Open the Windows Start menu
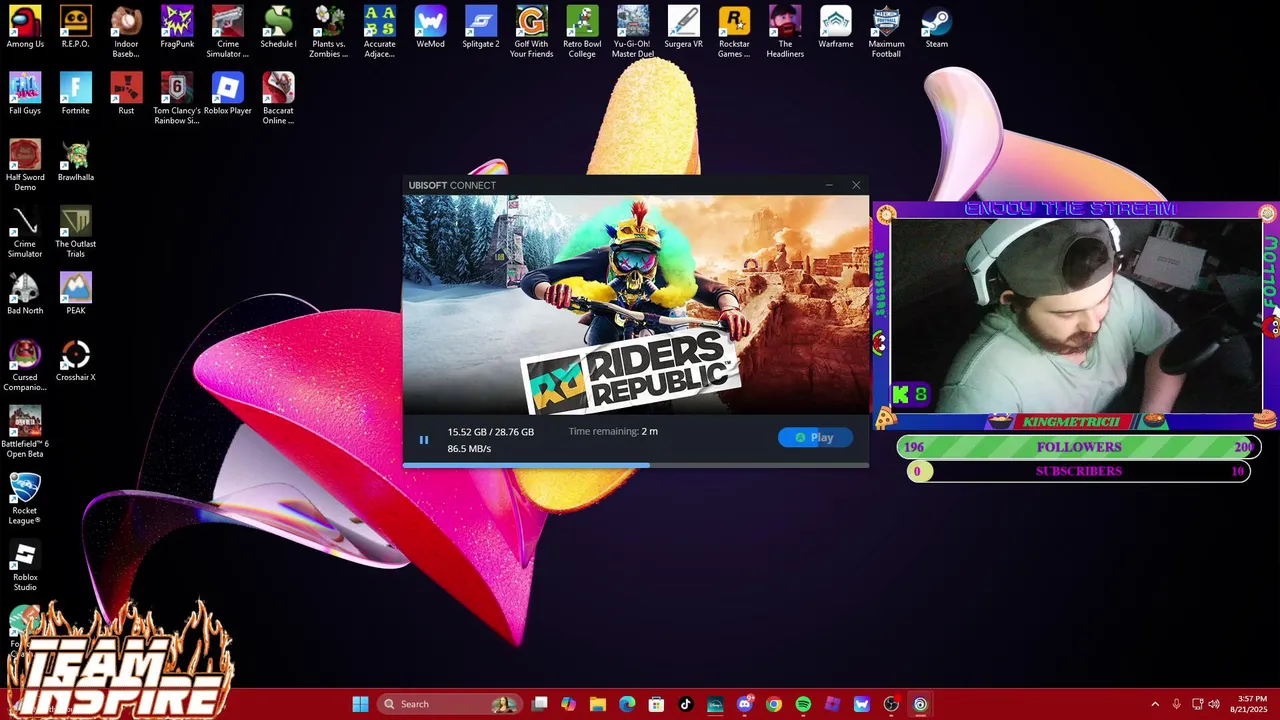 click(360, 704)
